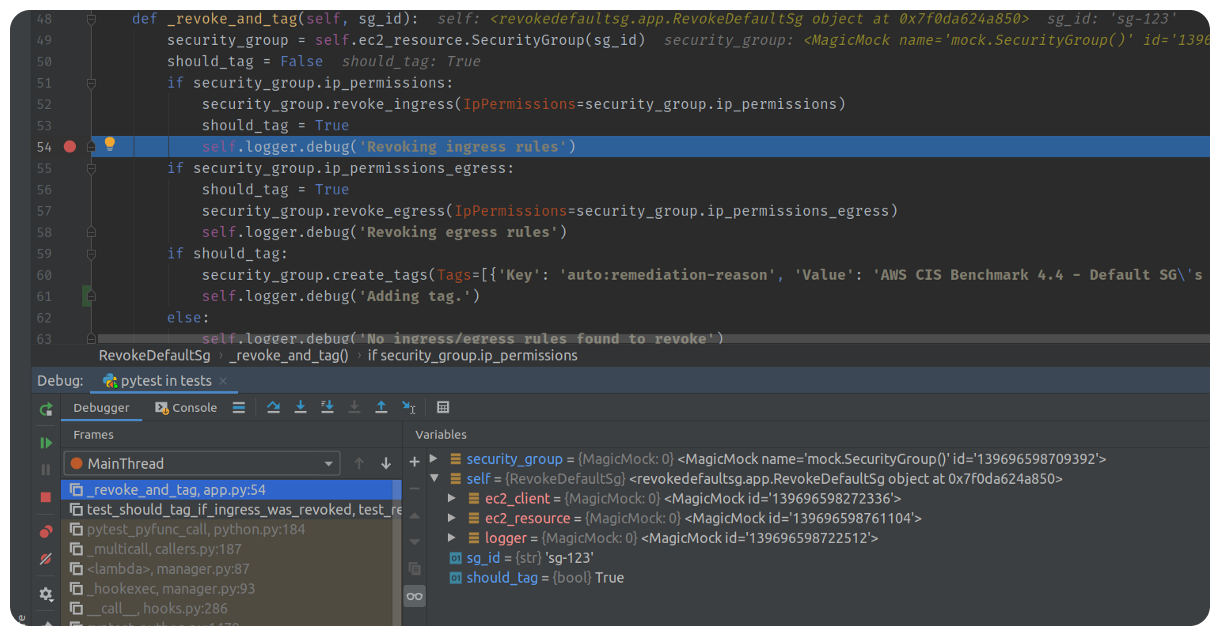
Task: Click the green change marker on line 61
Action: tap(87, 296)
